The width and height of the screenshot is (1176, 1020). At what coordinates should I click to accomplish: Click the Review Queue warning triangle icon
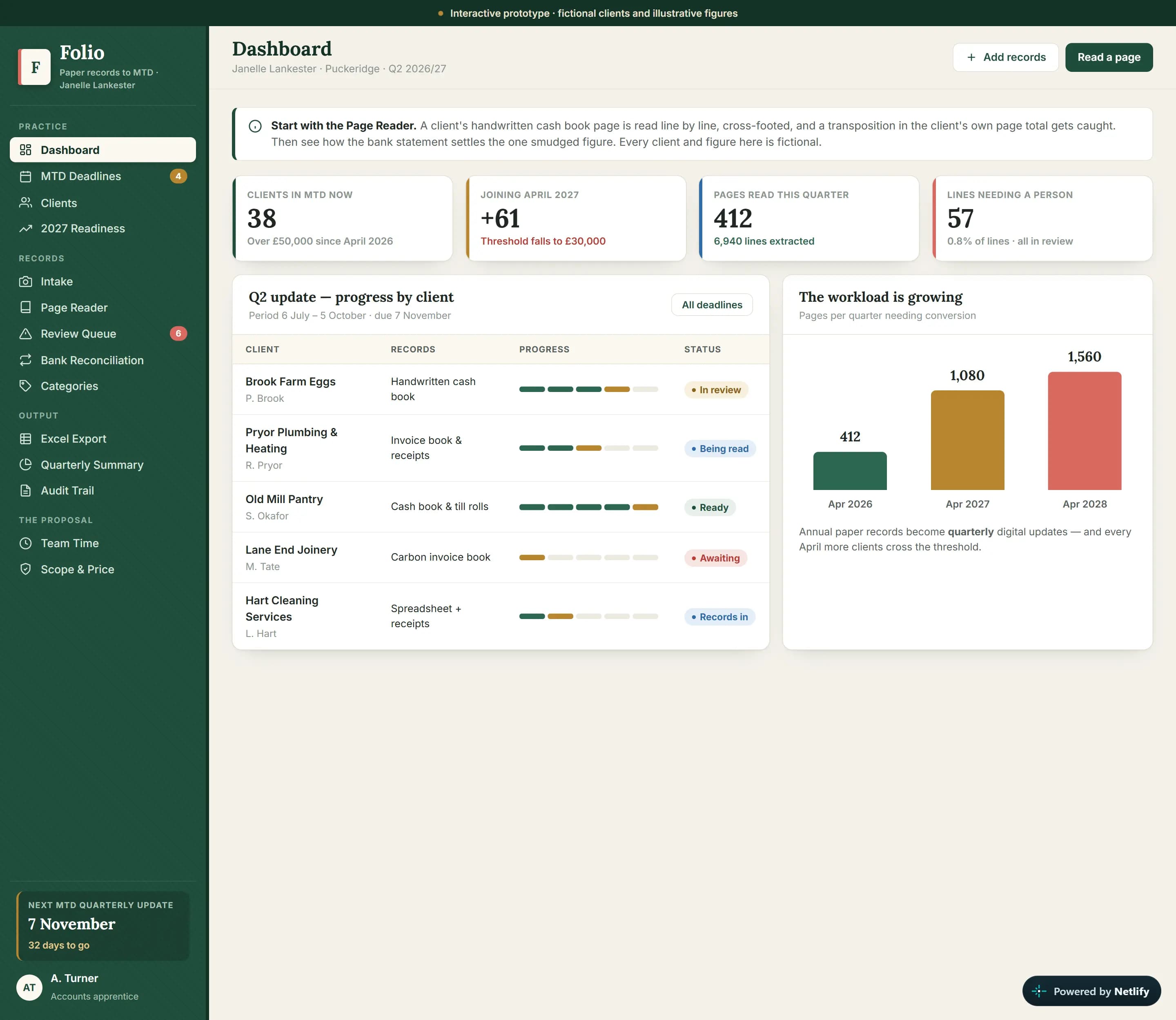(x=26, y=334)
